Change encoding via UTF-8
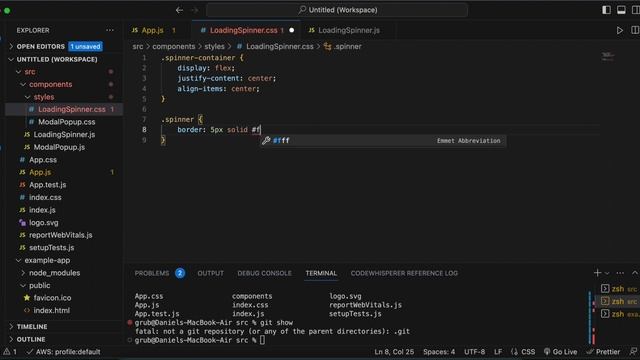 pos(474,352)
